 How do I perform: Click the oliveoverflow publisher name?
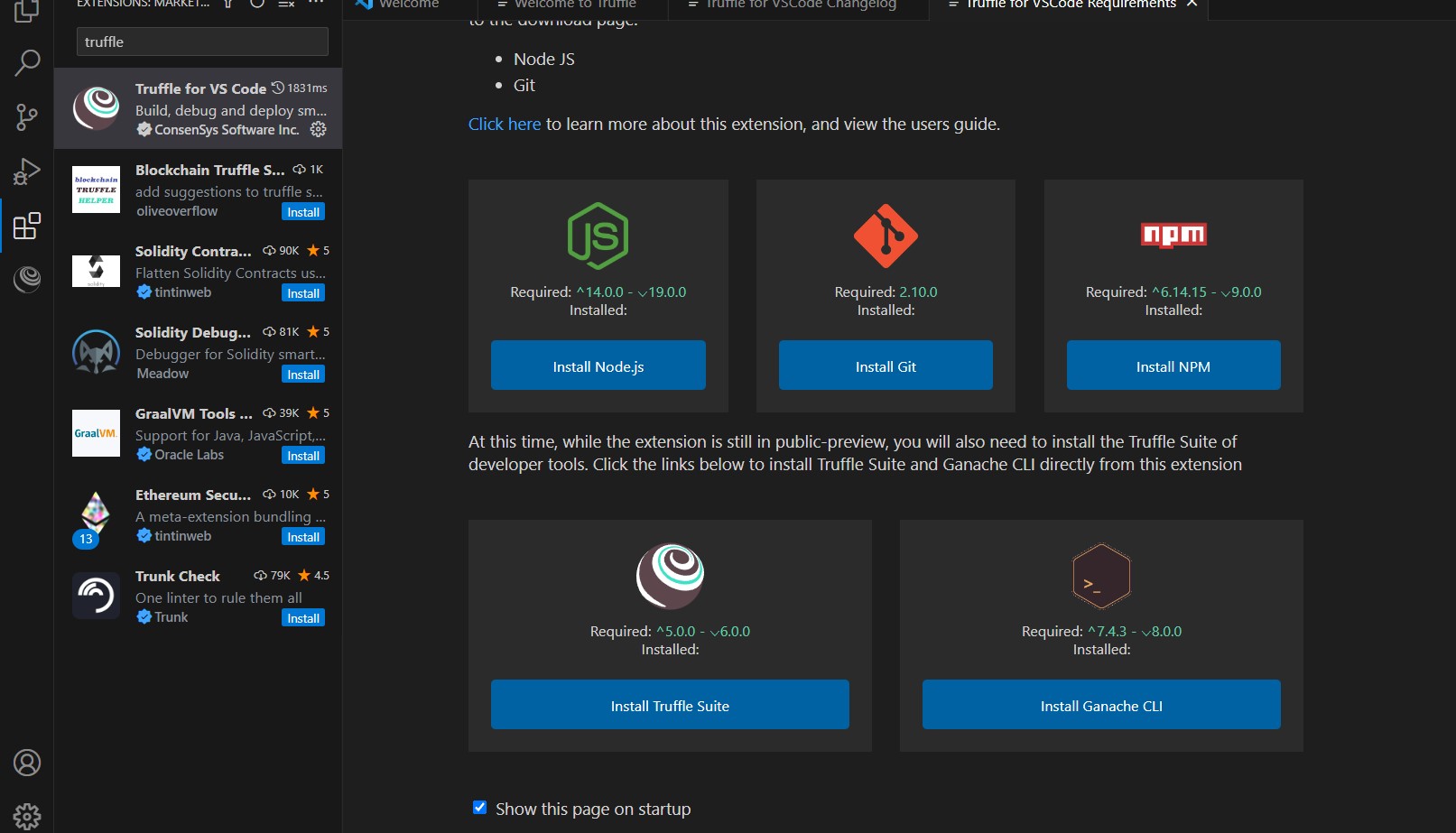point(177,210)
